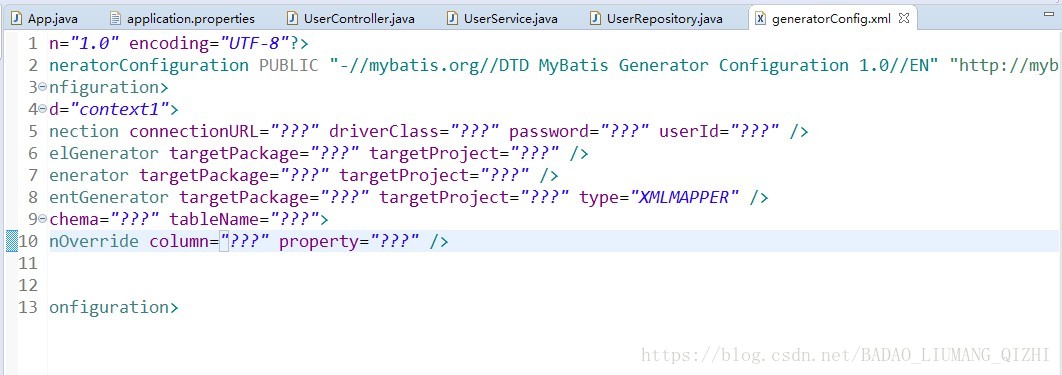This screenshot has width=1062, height=375.
Task: Click targetPackage on line 6
Action: pyautogui.click(x=234, y=154)
